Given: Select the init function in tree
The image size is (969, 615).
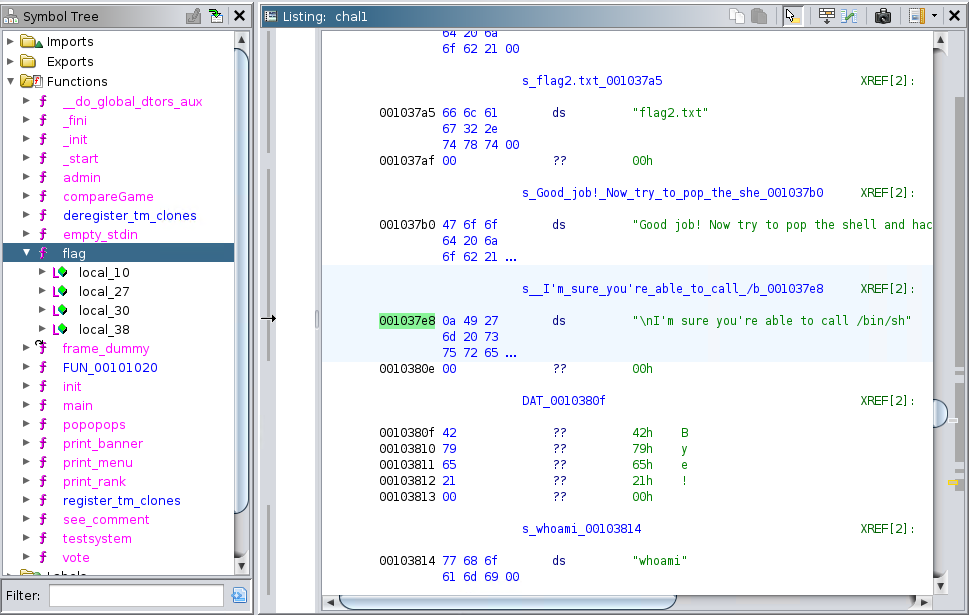Looking at the screenshot, I should (x=72, y=386).
